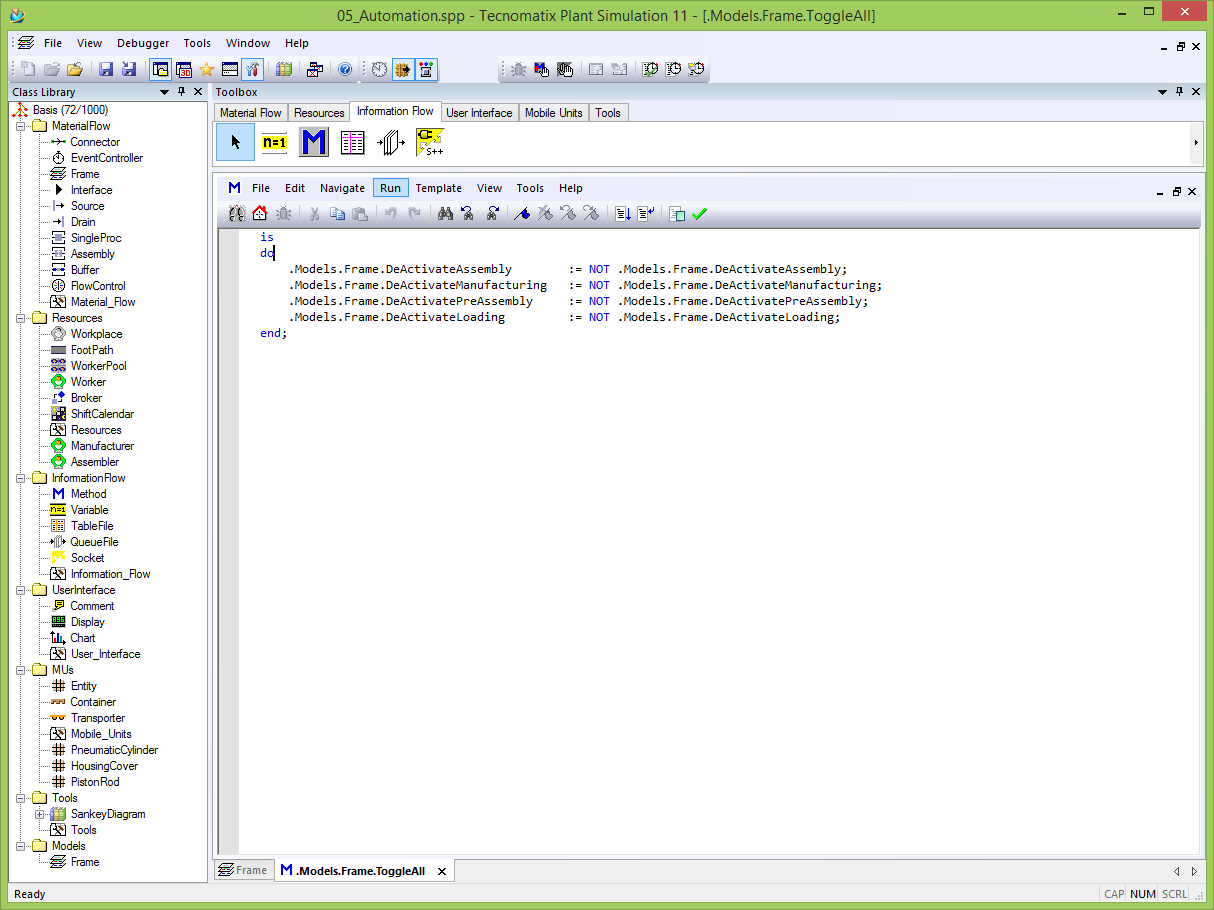Collapse the UserInterface folder
Screen dimensions: 1214x910
click(x=21, y=590)
